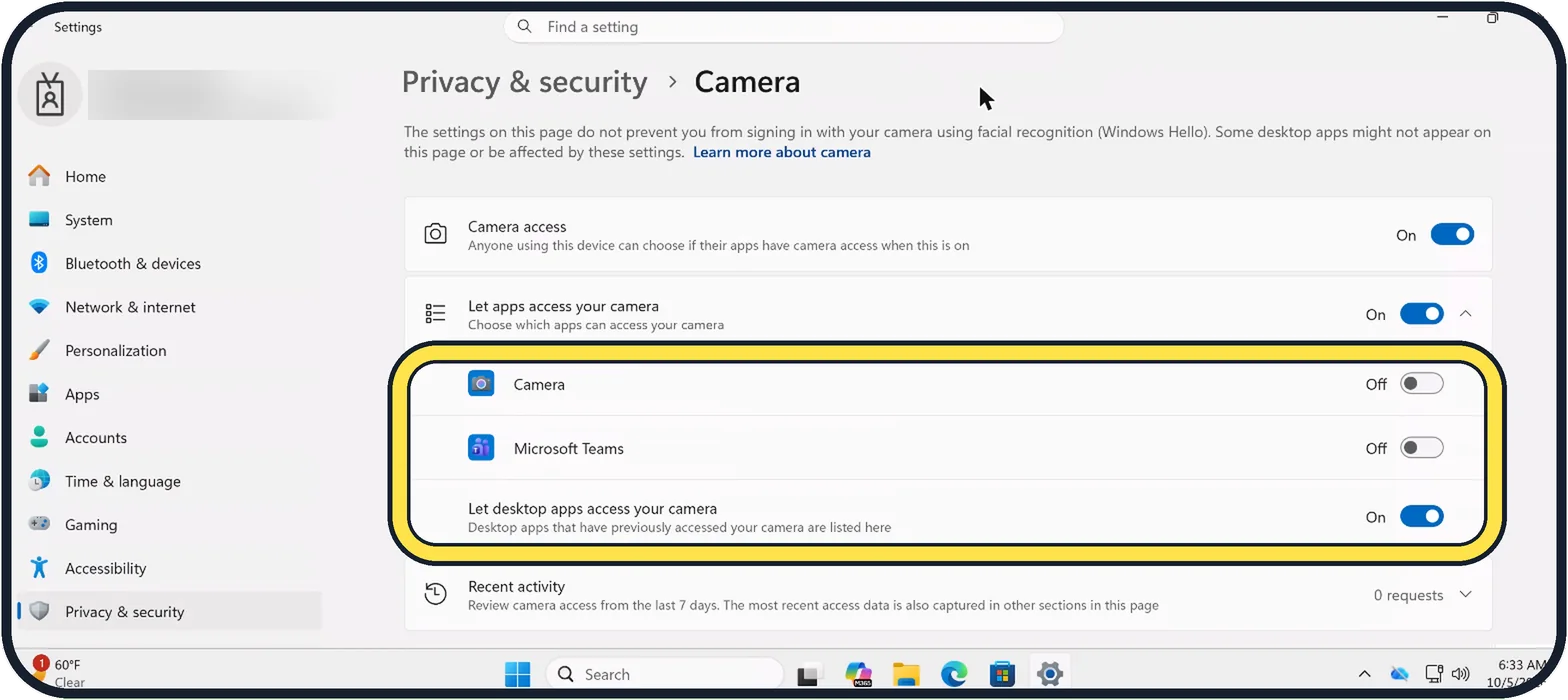Click the taskbar Search box

pos(664,674)
